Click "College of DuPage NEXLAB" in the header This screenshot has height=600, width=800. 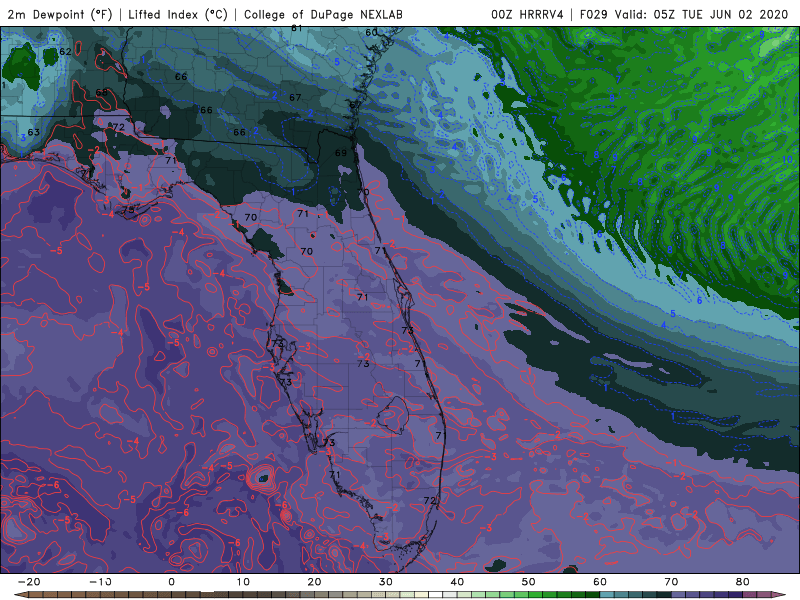pyautogui.click(x=323, y=15)
